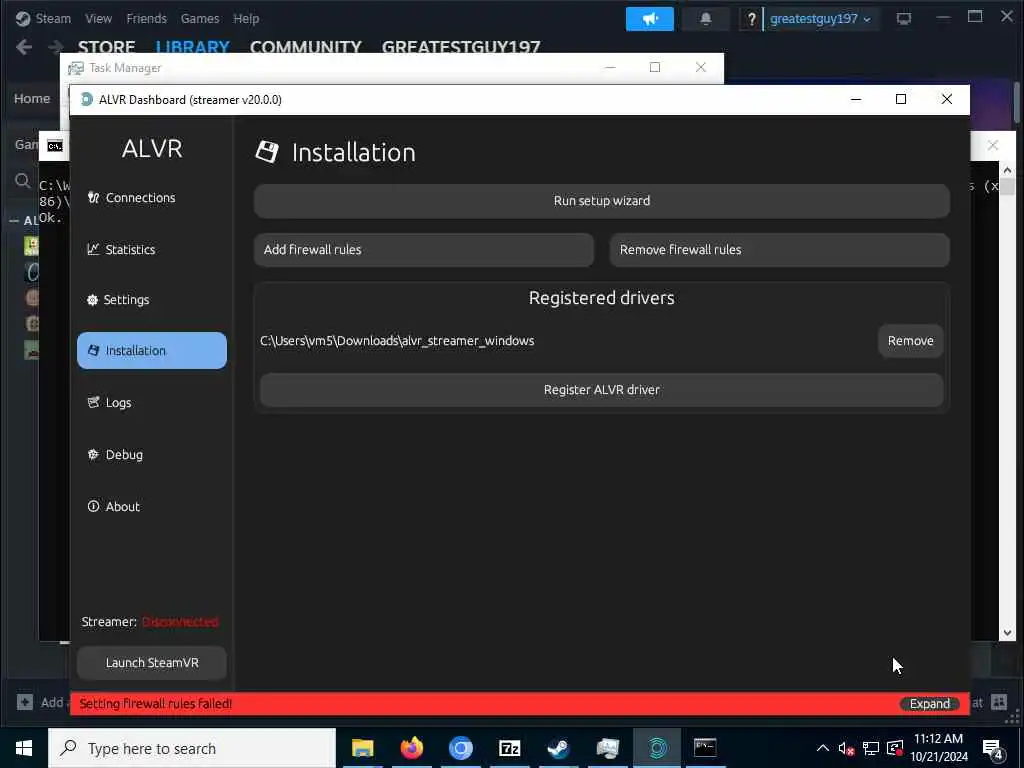The width and height of the screenshot is (1024, 768).
Task: Click Remove firewall rules button
Action: pyautogui.click(x=779, y=249)
